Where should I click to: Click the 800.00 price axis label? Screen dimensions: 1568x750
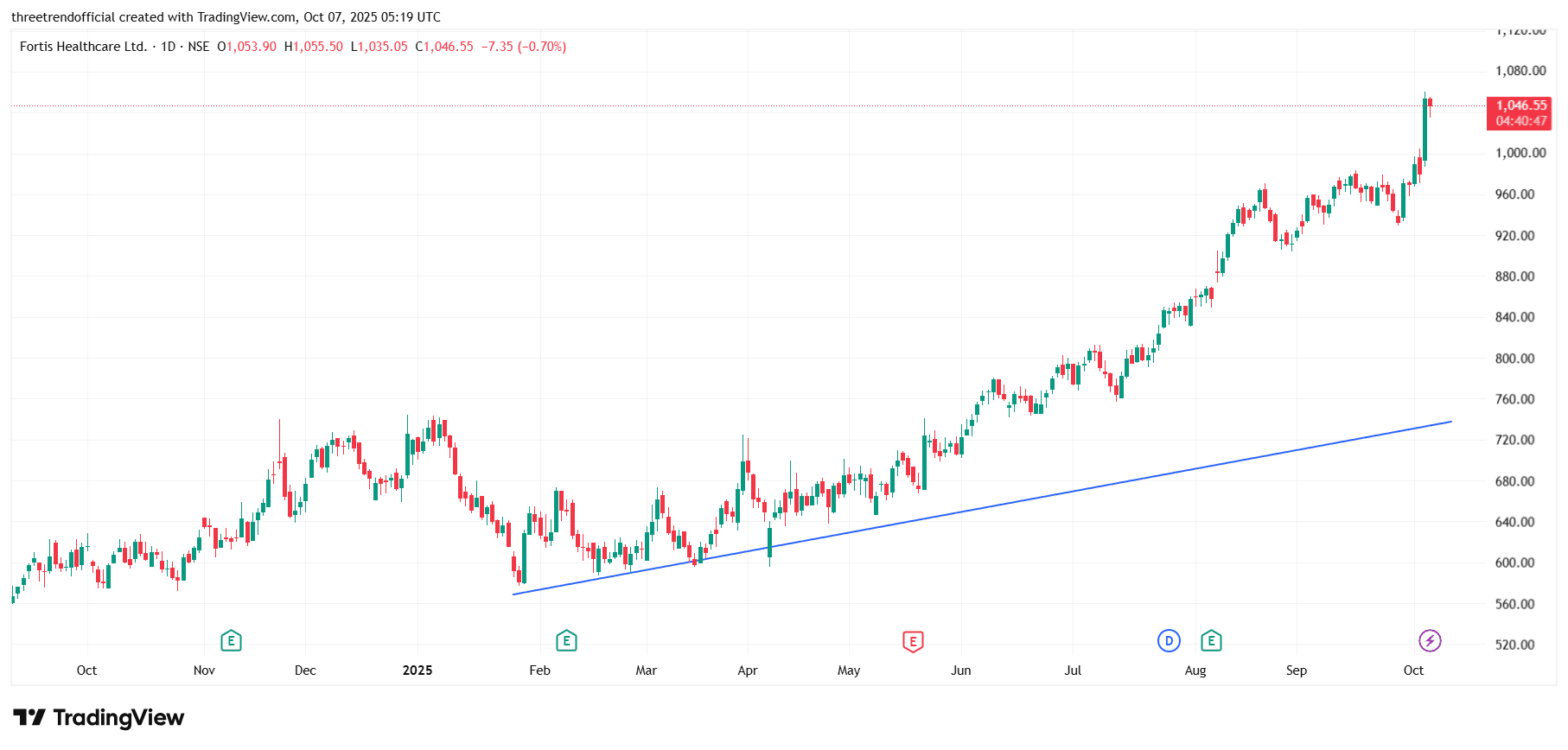(1515, 359)
